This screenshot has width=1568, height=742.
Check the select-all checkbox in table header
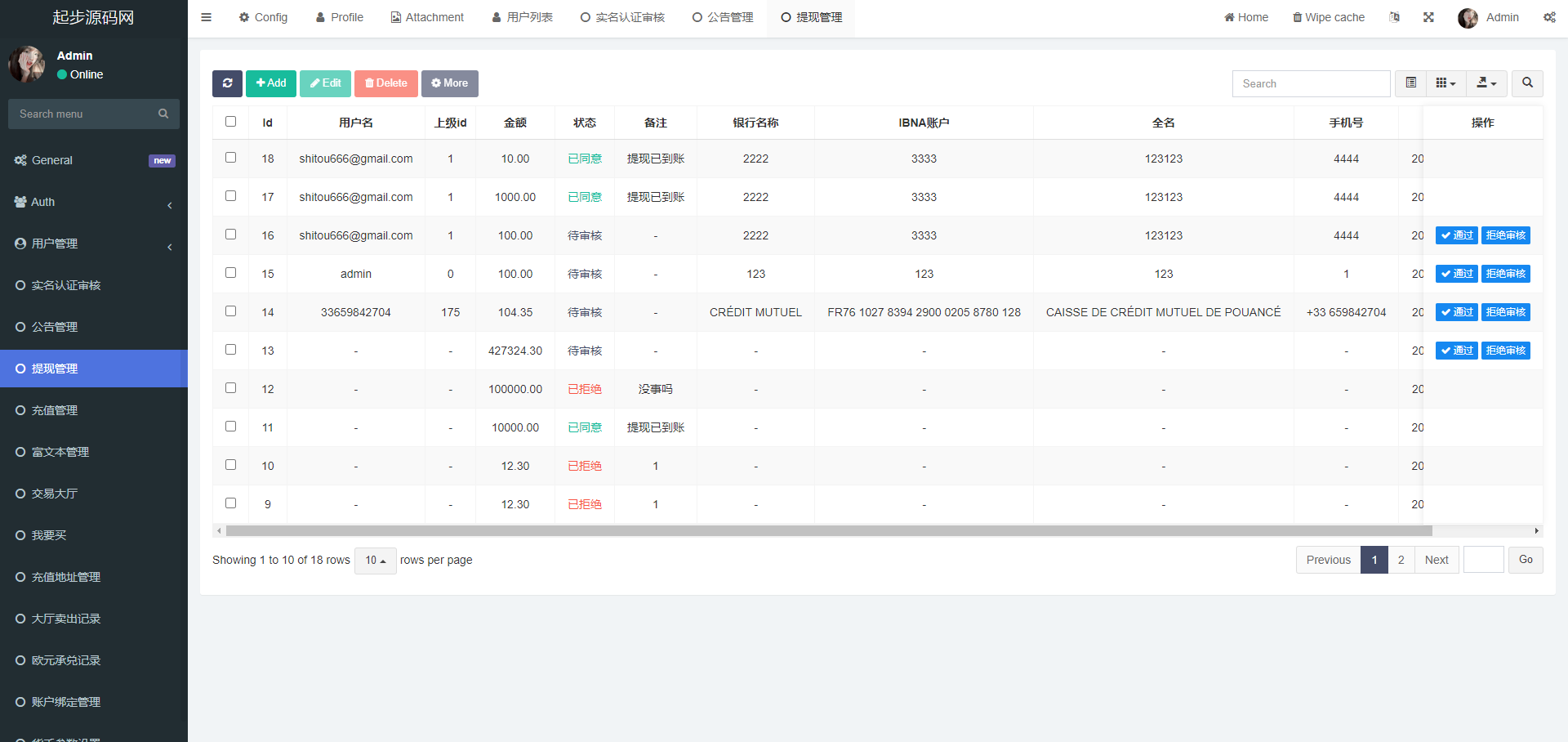[x=230, y=122]
